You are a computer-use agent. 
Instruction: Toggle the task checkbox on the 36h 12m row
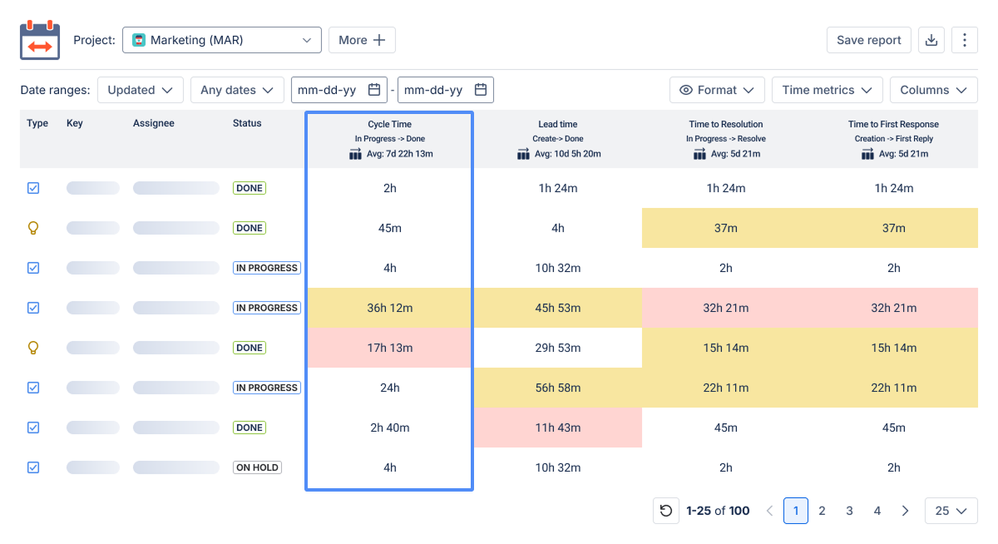[x=33, y=307]
